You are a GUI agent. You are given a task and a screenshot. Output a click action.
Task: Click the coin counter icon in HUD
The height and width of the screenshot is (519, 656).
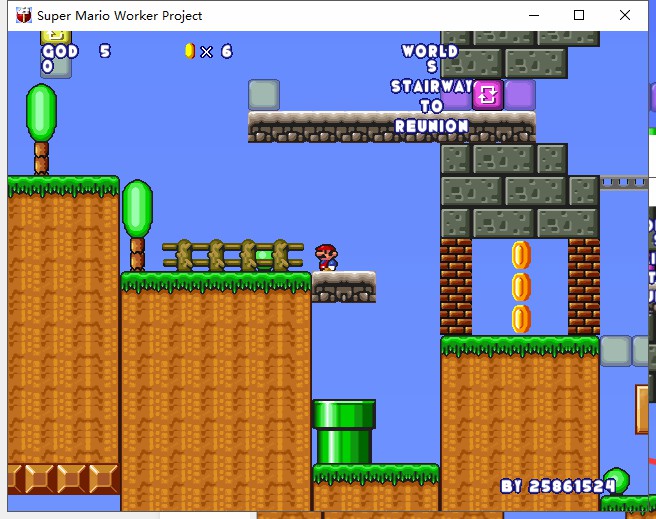190,51
